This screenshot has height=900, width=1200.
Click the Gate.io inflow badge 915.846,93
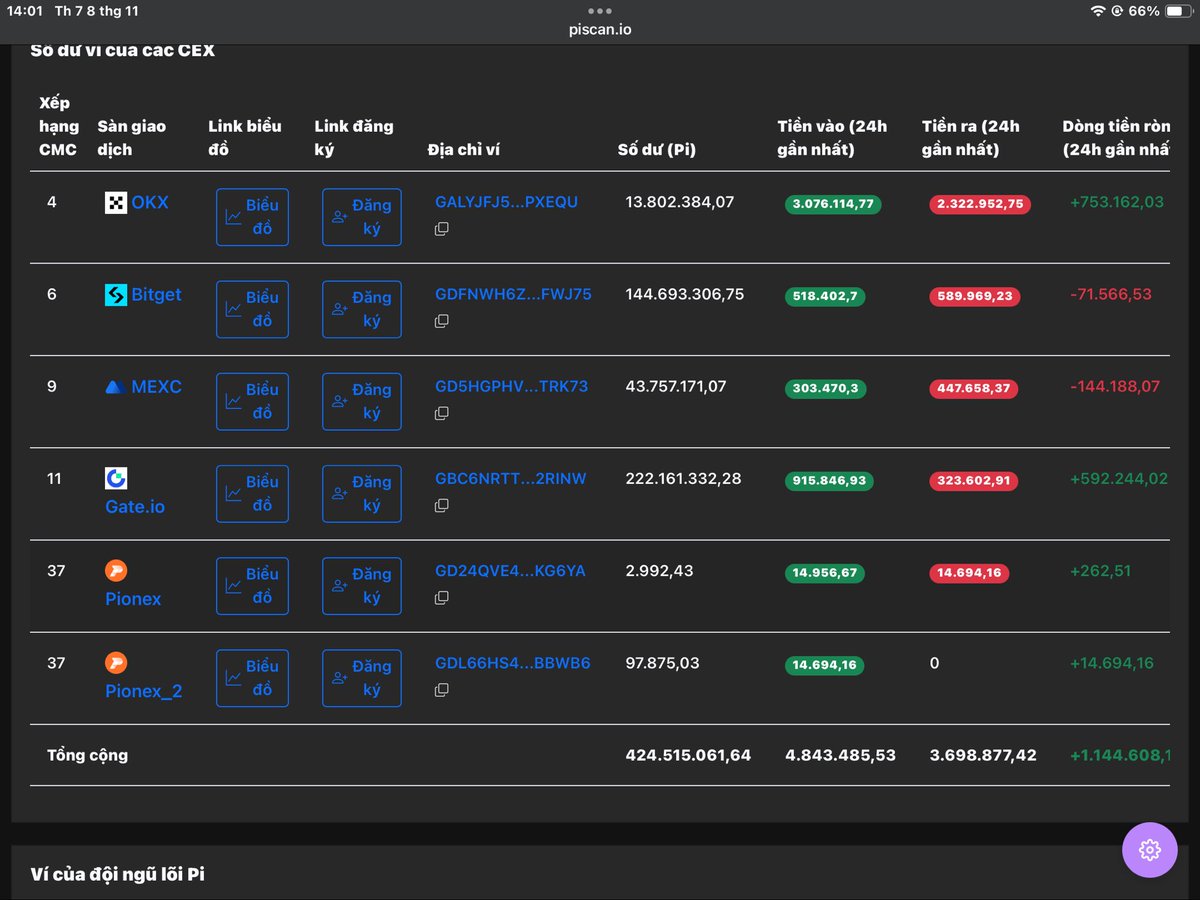click(x=829, y=481)
